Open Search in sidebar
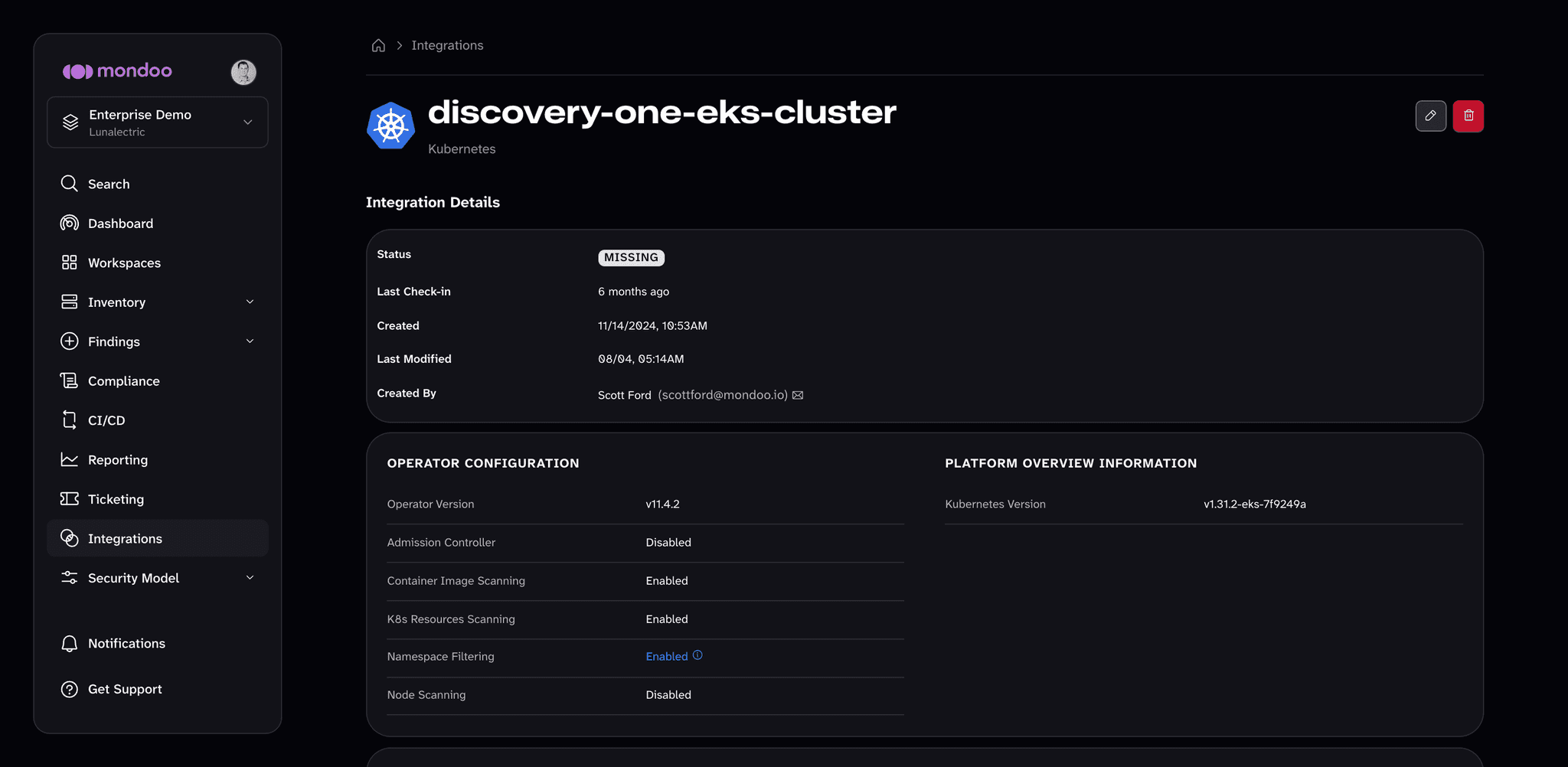The height and width of the screenshot is (767, 1568). [109, 184]
